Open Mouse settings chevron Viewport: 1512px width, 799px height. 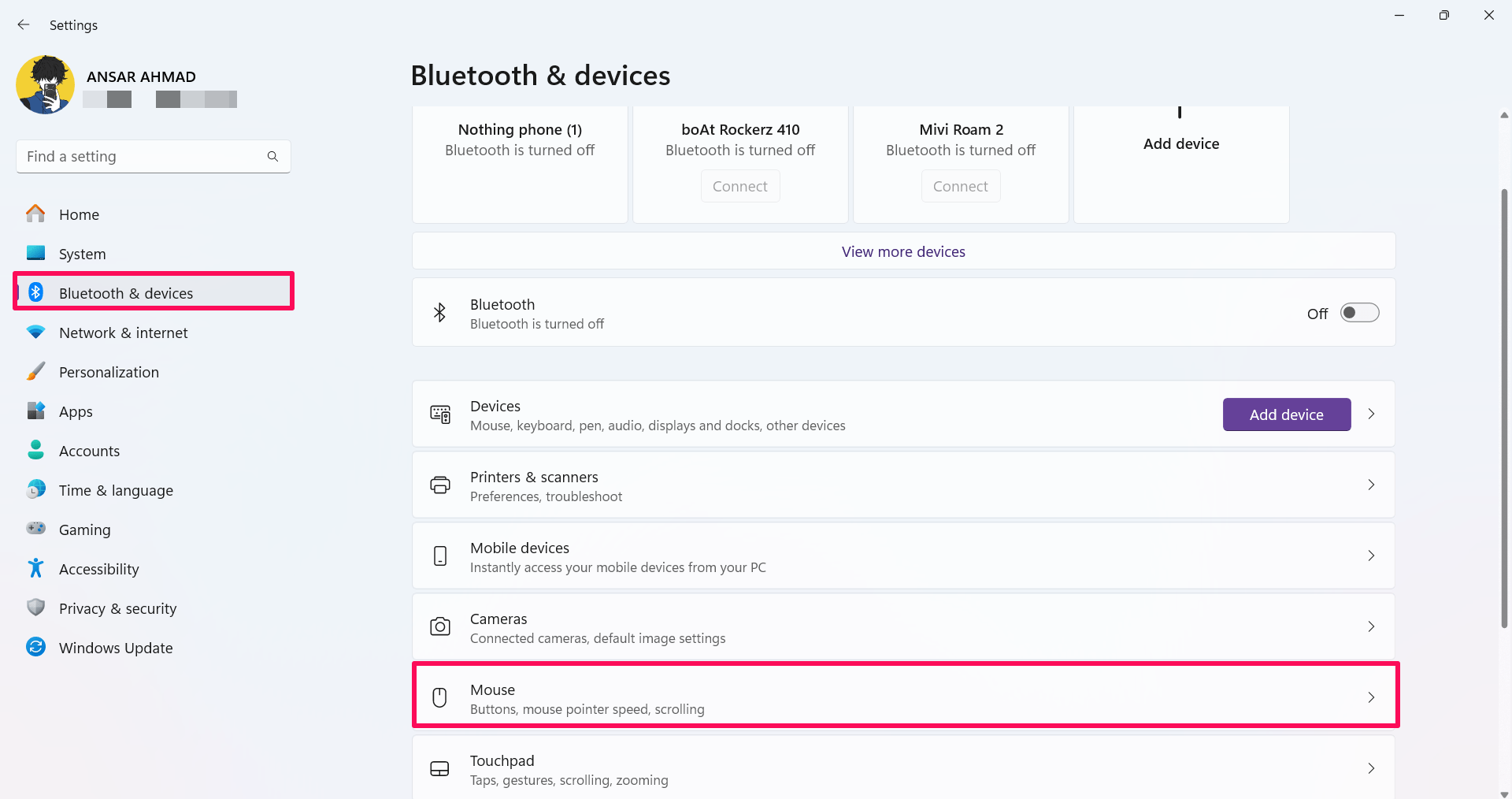[1371, 697]
